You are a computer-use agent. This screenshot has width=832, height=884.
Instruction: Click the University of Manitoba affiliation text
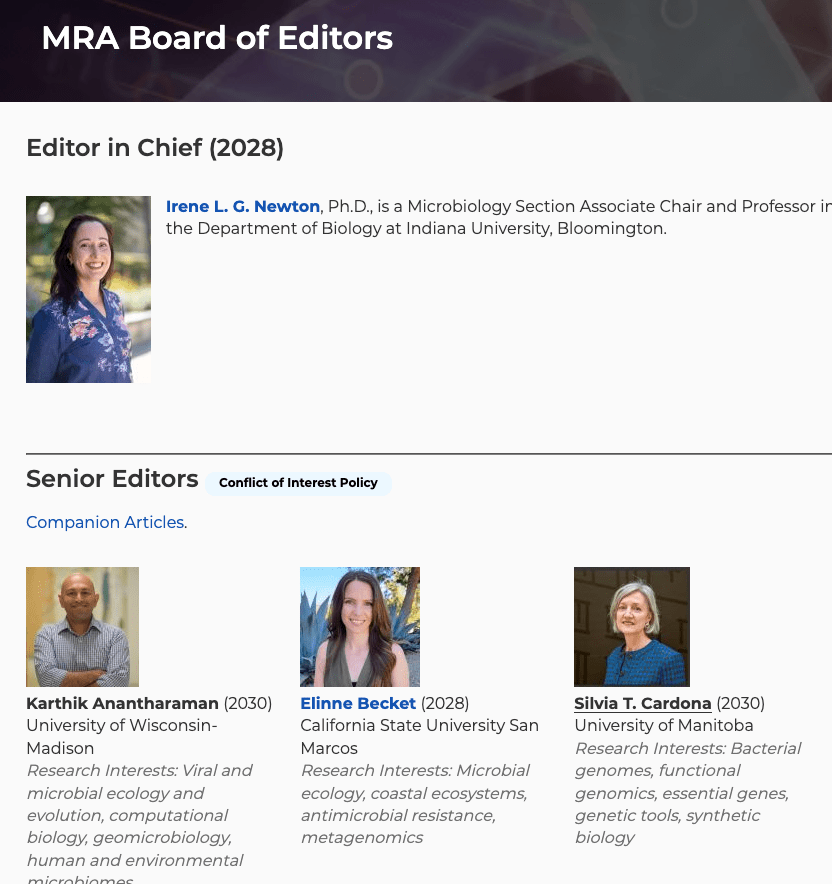click(663, 725)
